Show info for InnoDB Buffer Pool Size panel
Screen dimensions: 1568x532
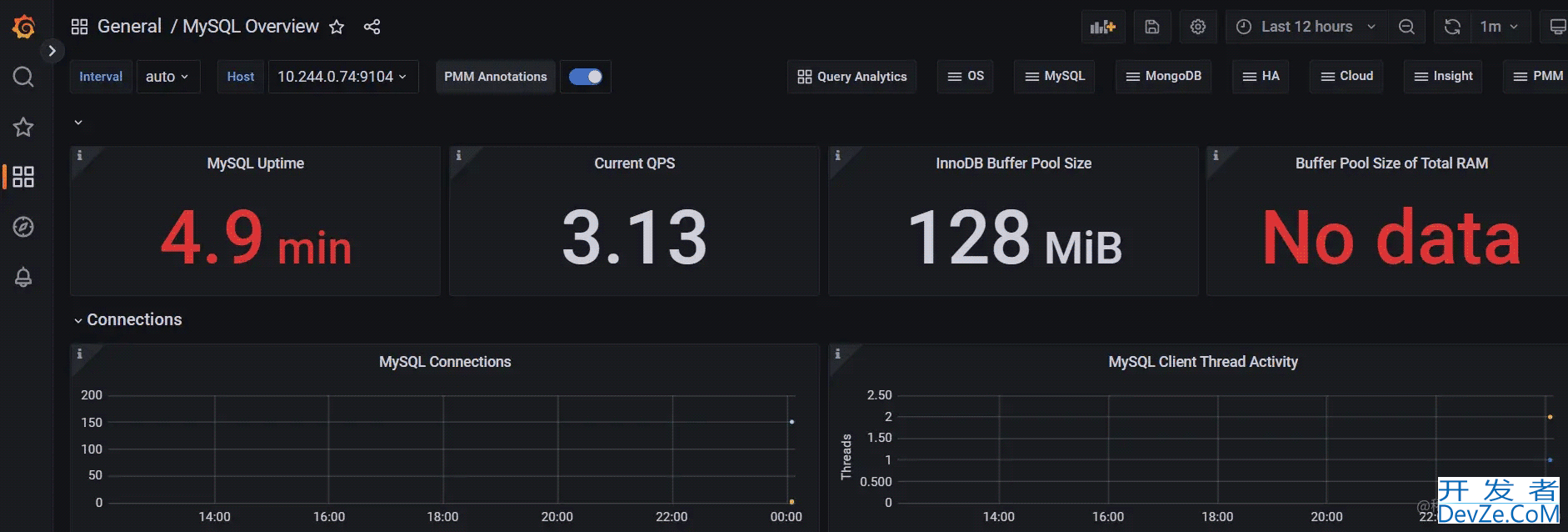click(x=838, y=155)
